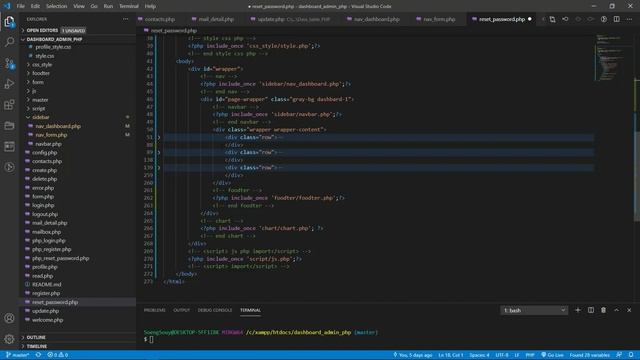Maximize the terminal panel with chevron up
This screenshot has width=640, height=360.
click(x=616, y=310)
